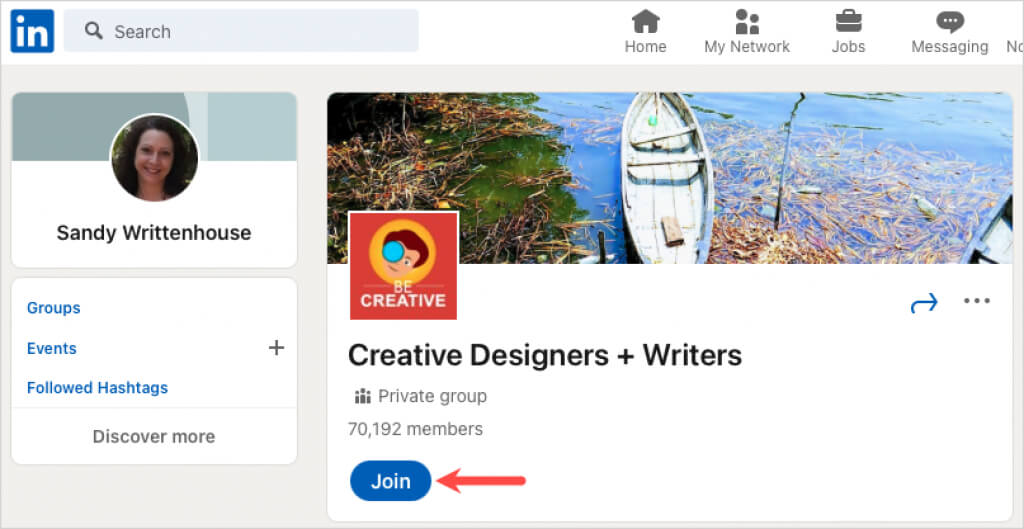This screenshot has height=529, width=1024.
Task: Click the Sandy Writtenhouse name link
Action: click(x=154, y=233)
